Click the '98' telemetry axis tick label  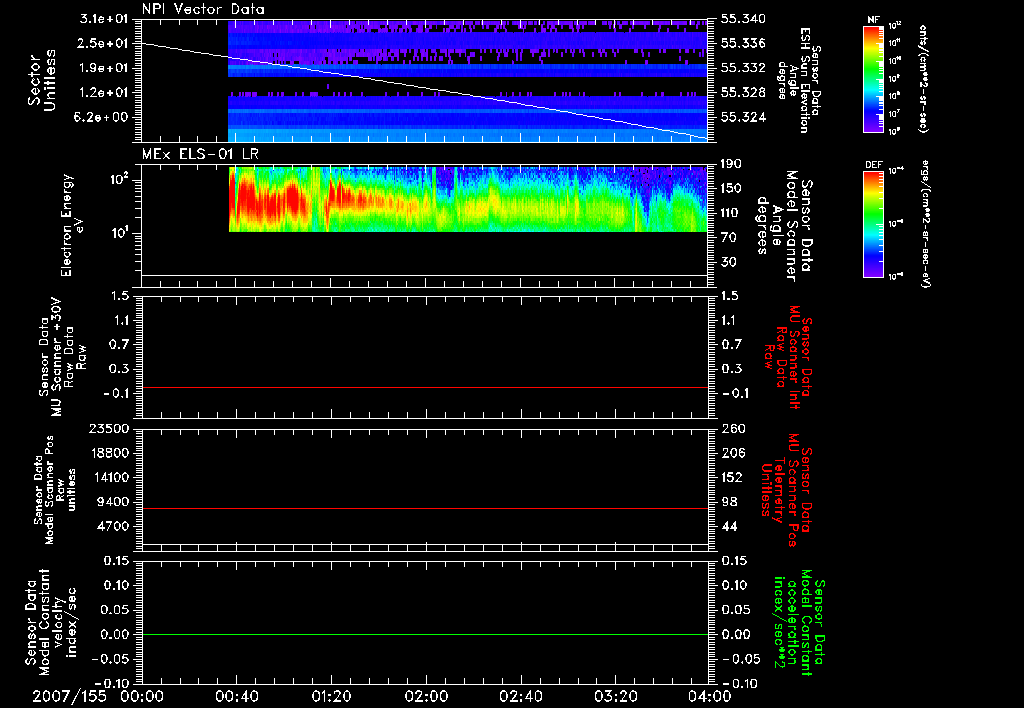tap(729, 502)
